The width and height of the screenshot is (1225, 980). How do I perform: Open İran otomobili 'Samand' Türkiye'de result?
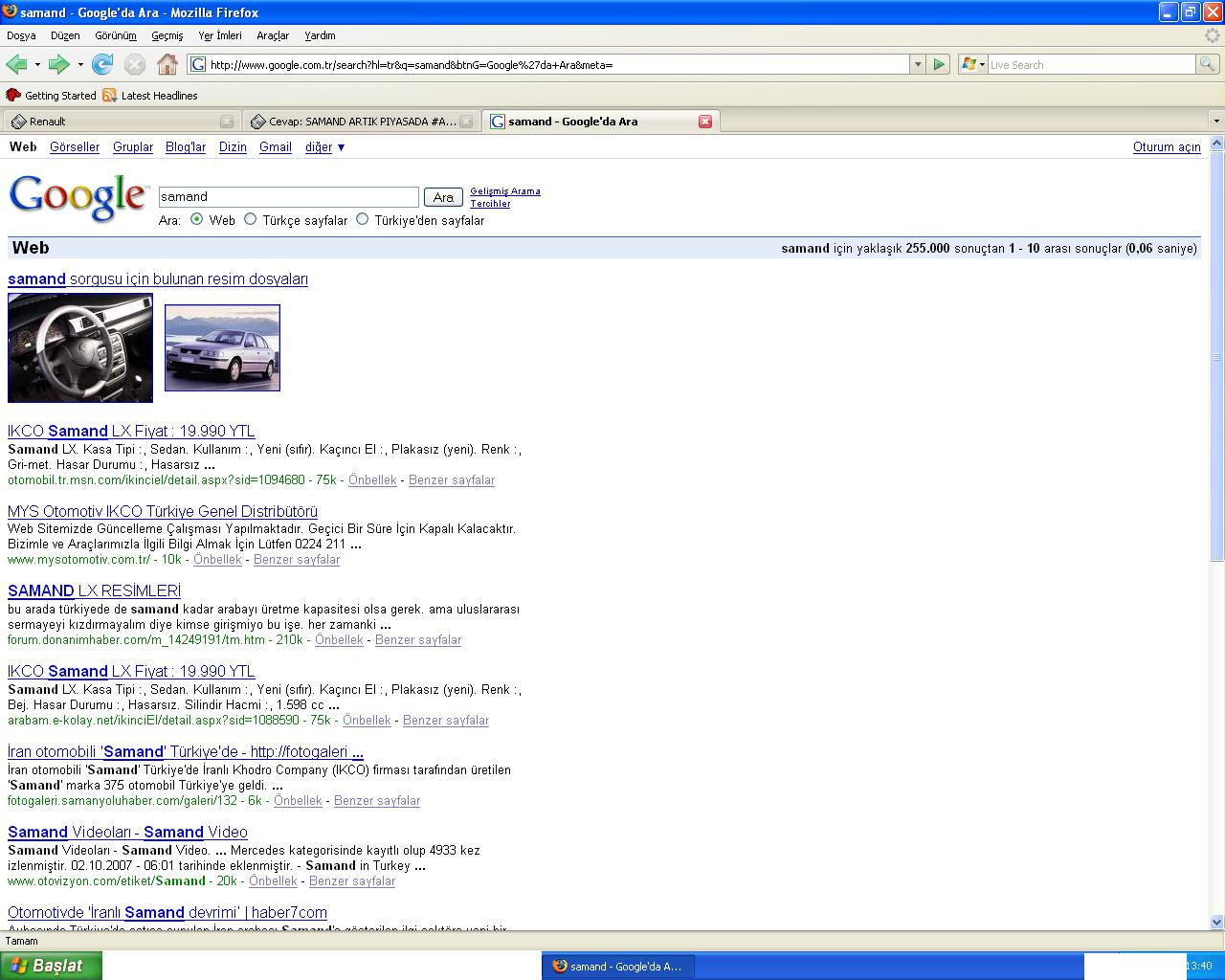[x=186, y=752]
